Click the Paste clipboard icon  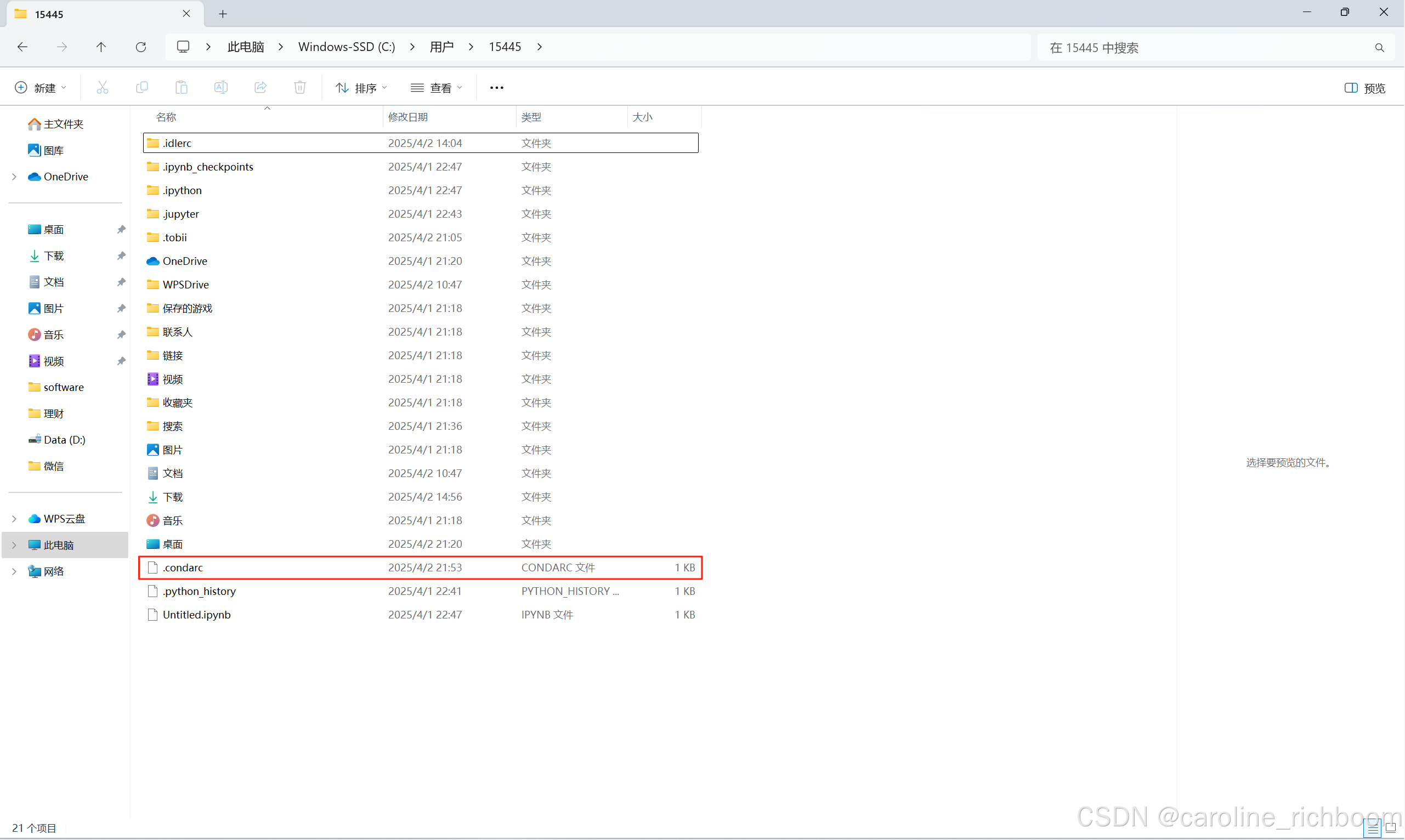coord(181,88)
